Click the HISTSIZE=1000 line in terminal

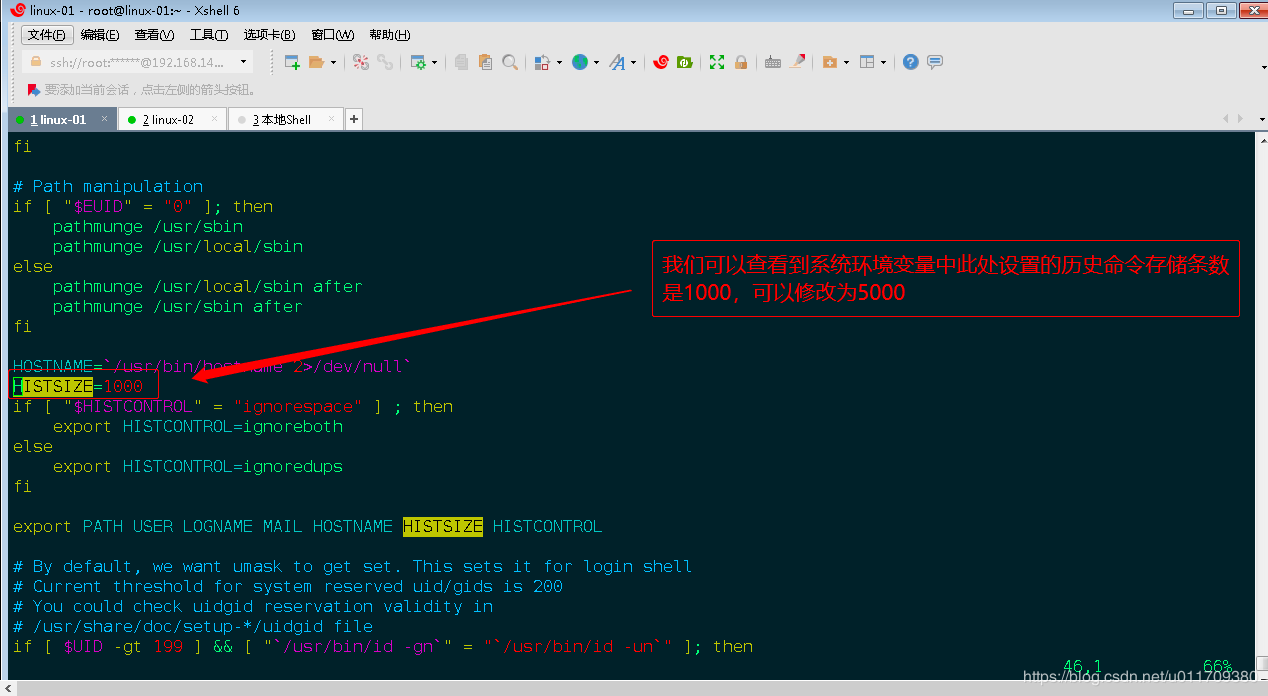coord(78,386)
